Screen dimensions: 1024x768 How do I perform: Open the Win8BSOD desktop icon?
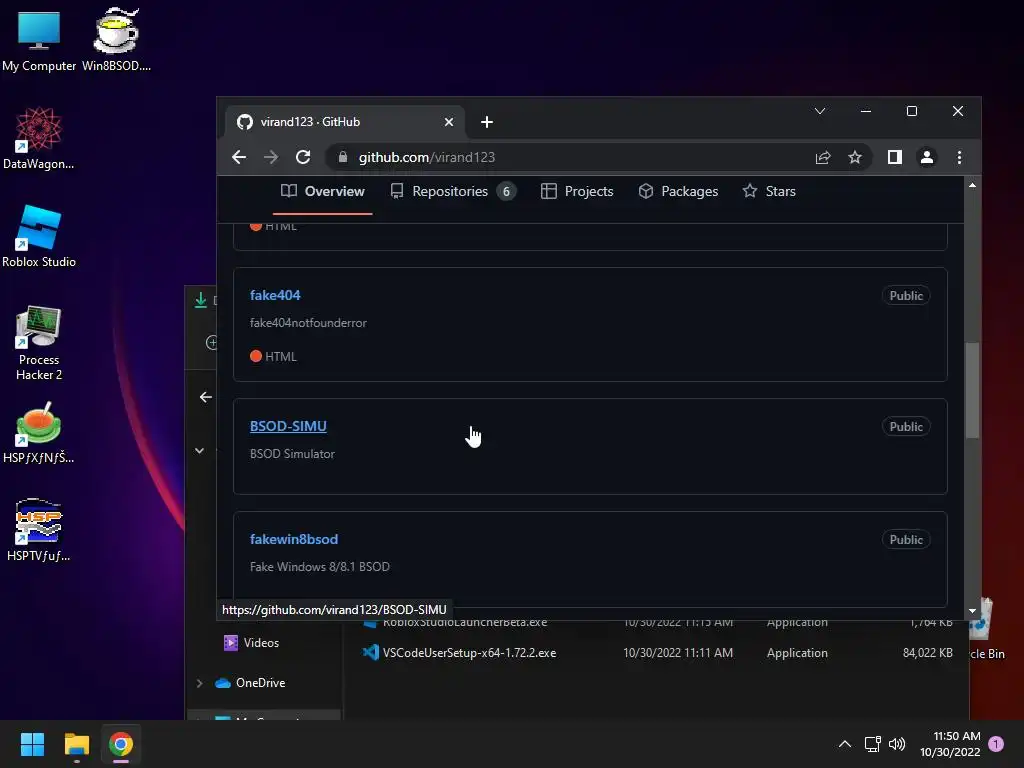pos(116,40)
